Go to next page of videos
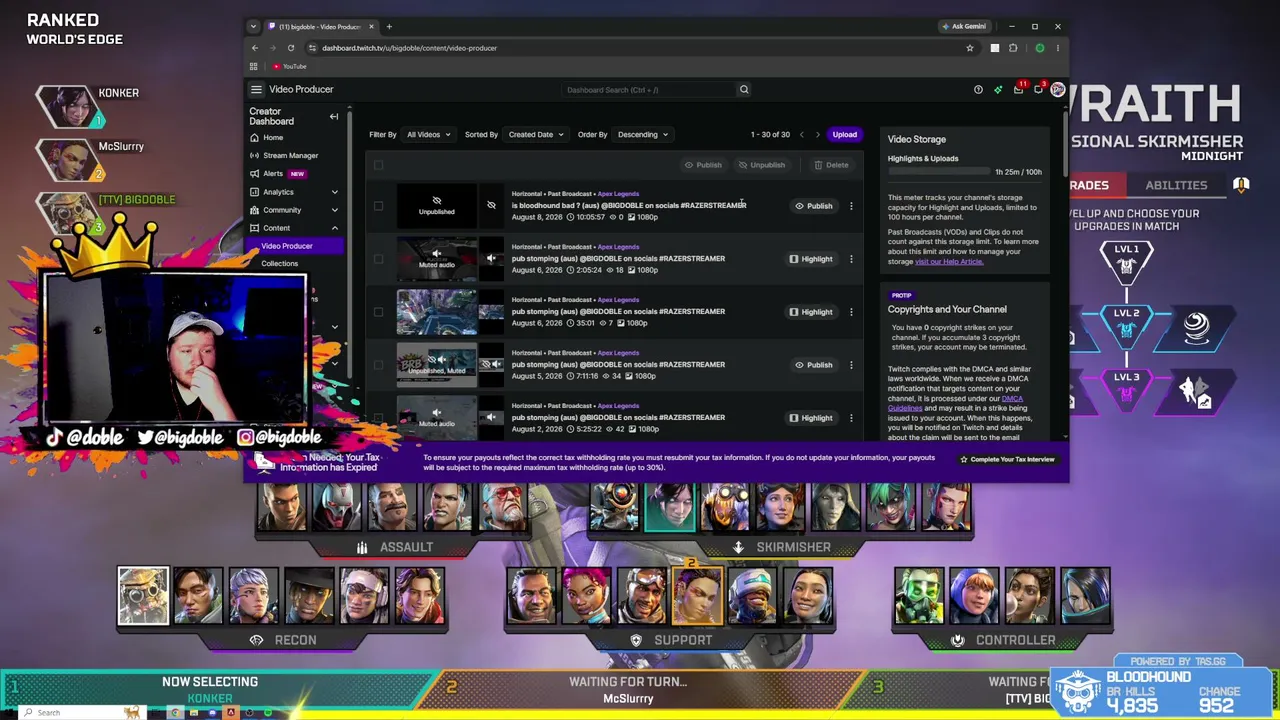 [817, 134]
